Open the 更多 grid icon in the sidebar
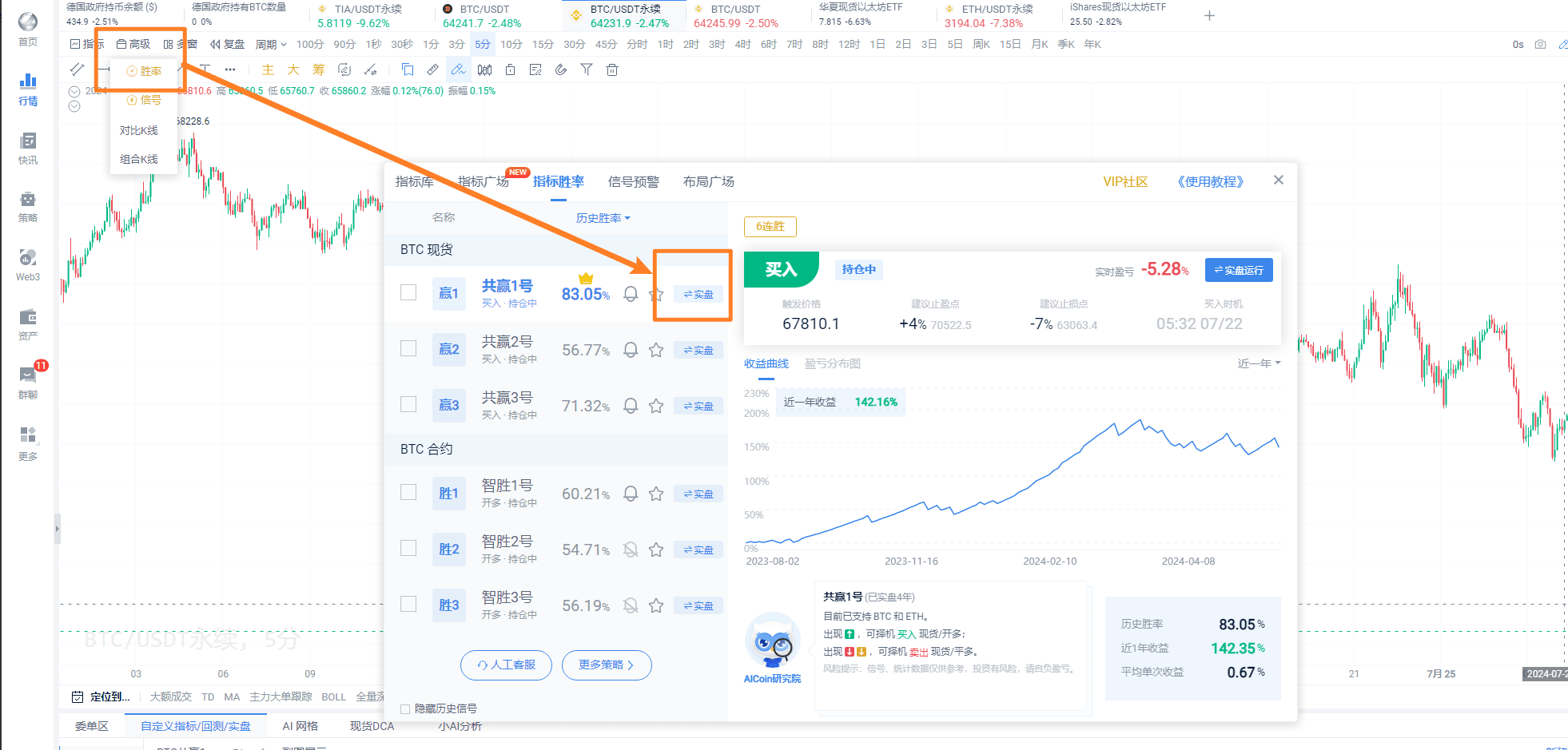 [x=28, y=443]
